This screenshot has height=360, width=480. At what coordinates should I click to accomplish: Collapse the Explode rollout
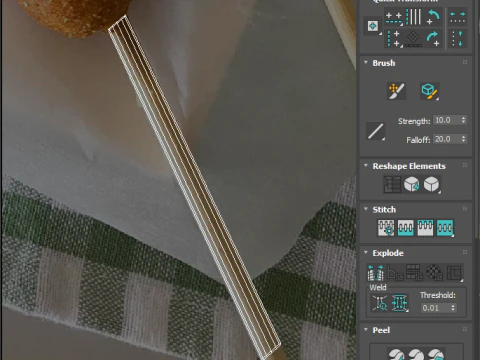(x=366, y=253)
